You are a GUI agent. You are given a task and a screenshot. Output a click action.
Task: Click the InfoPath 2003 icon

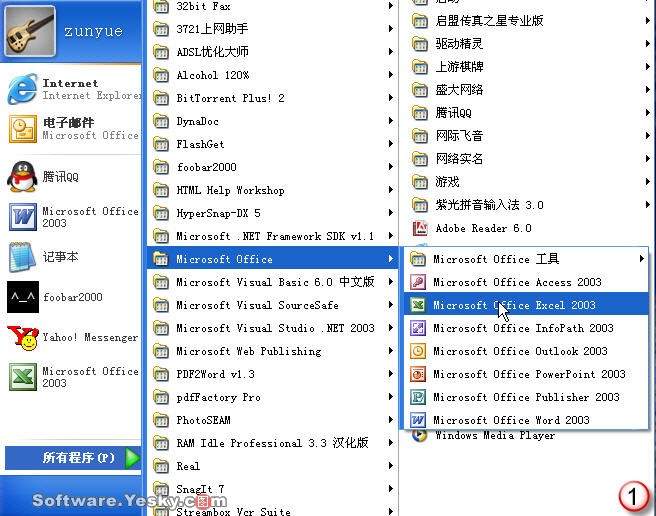418,328
